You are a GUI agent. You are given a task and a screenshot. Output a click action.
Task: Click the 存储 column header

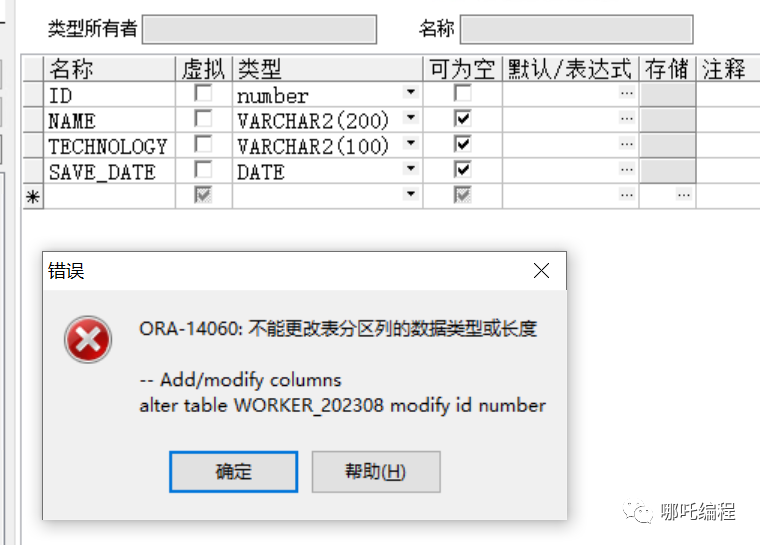click(x=667, y=68)
